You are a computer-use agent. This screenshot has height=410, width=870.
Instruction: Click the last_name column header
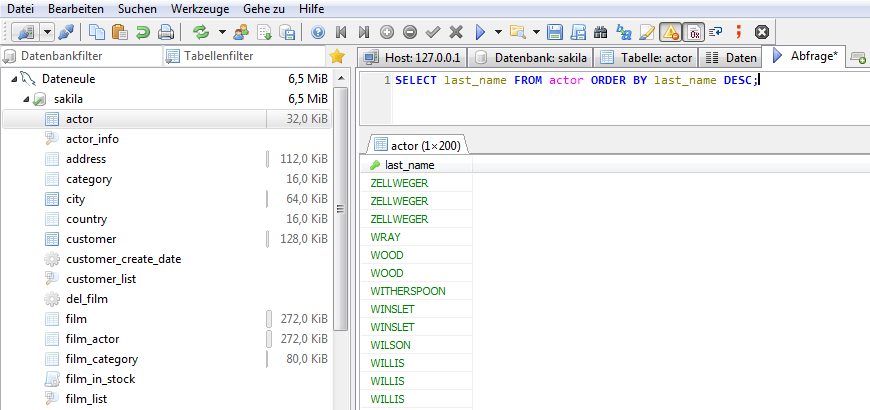[x=409, y=165]
